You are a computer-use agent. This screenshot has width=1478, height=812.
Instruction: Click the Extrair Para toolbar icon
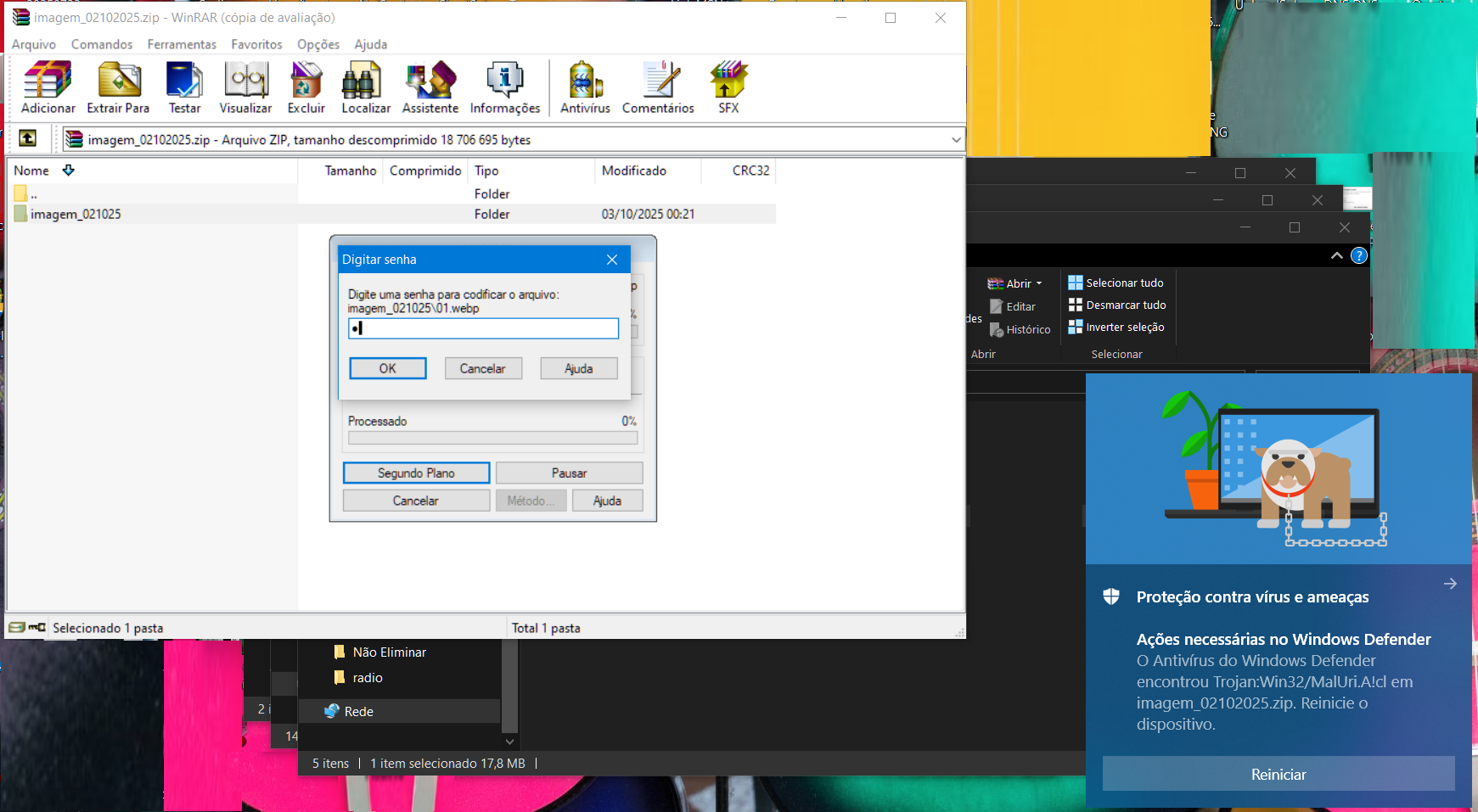pyautogui.click(x=118, y=87)
